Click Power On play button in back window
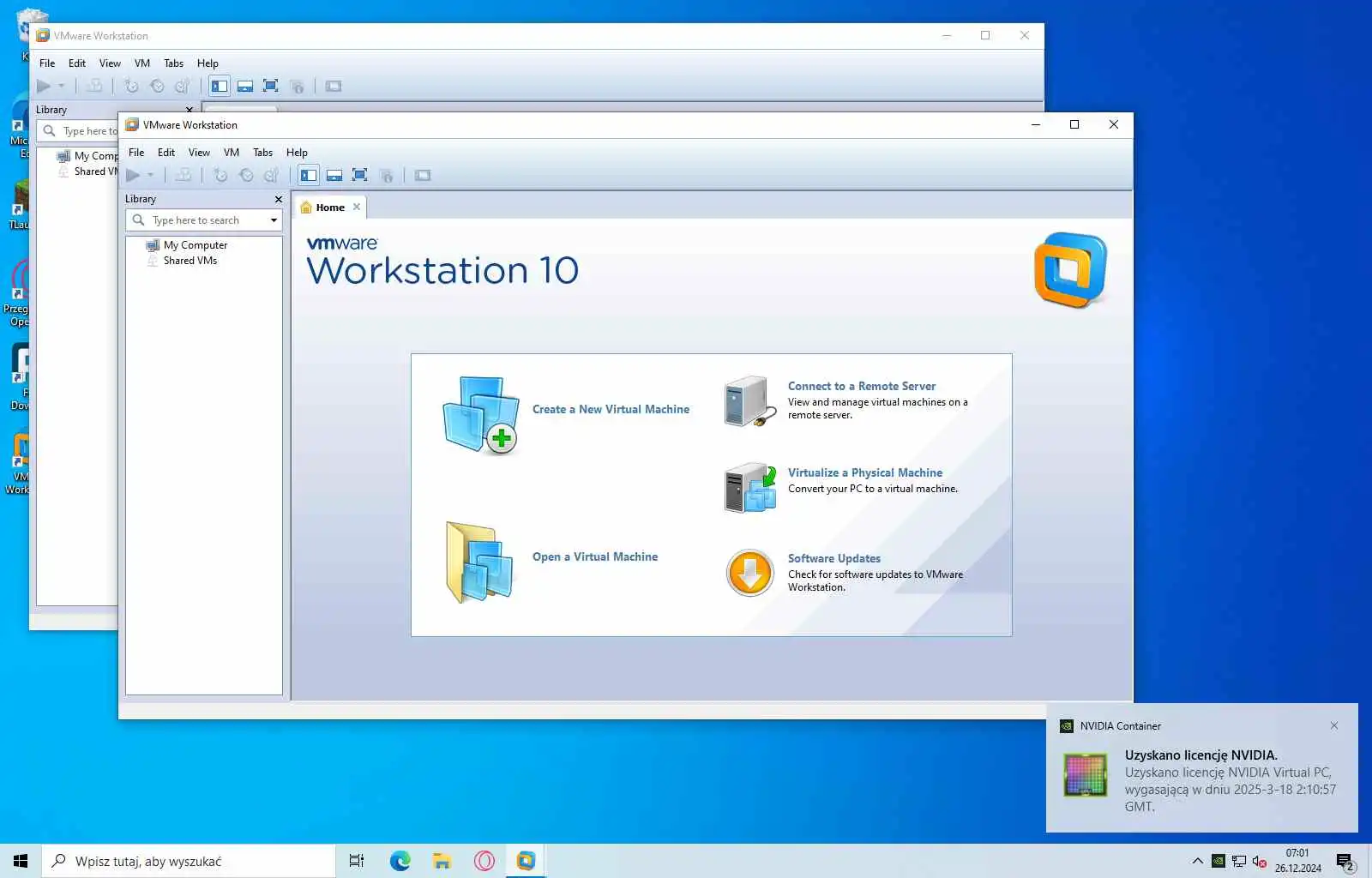The width and height of the screenshot is (1372, 878). point(44,87)
